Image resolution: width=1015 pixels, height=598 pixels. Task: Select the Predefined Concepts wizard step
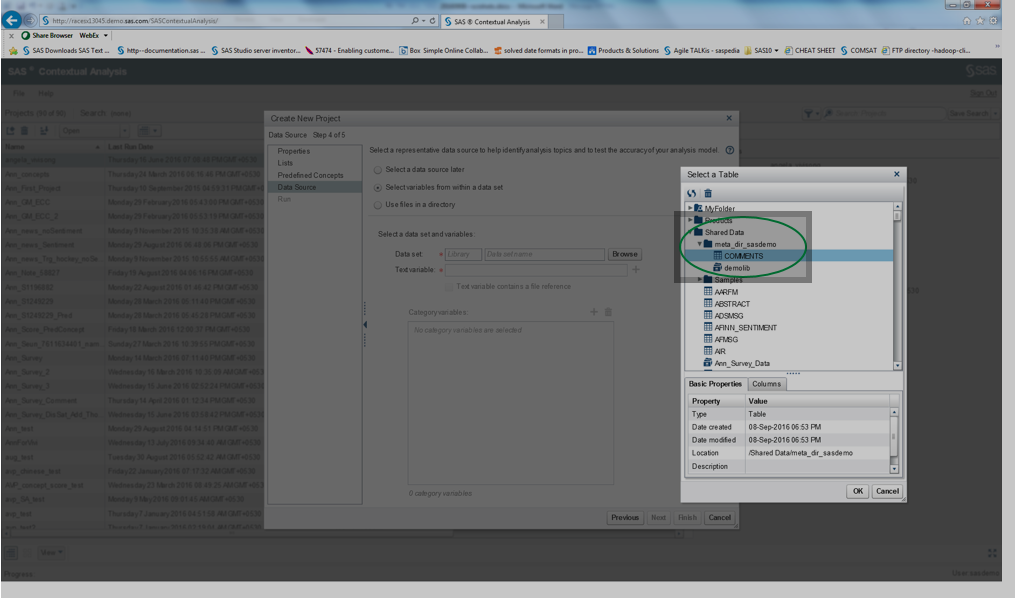[310, 175]
